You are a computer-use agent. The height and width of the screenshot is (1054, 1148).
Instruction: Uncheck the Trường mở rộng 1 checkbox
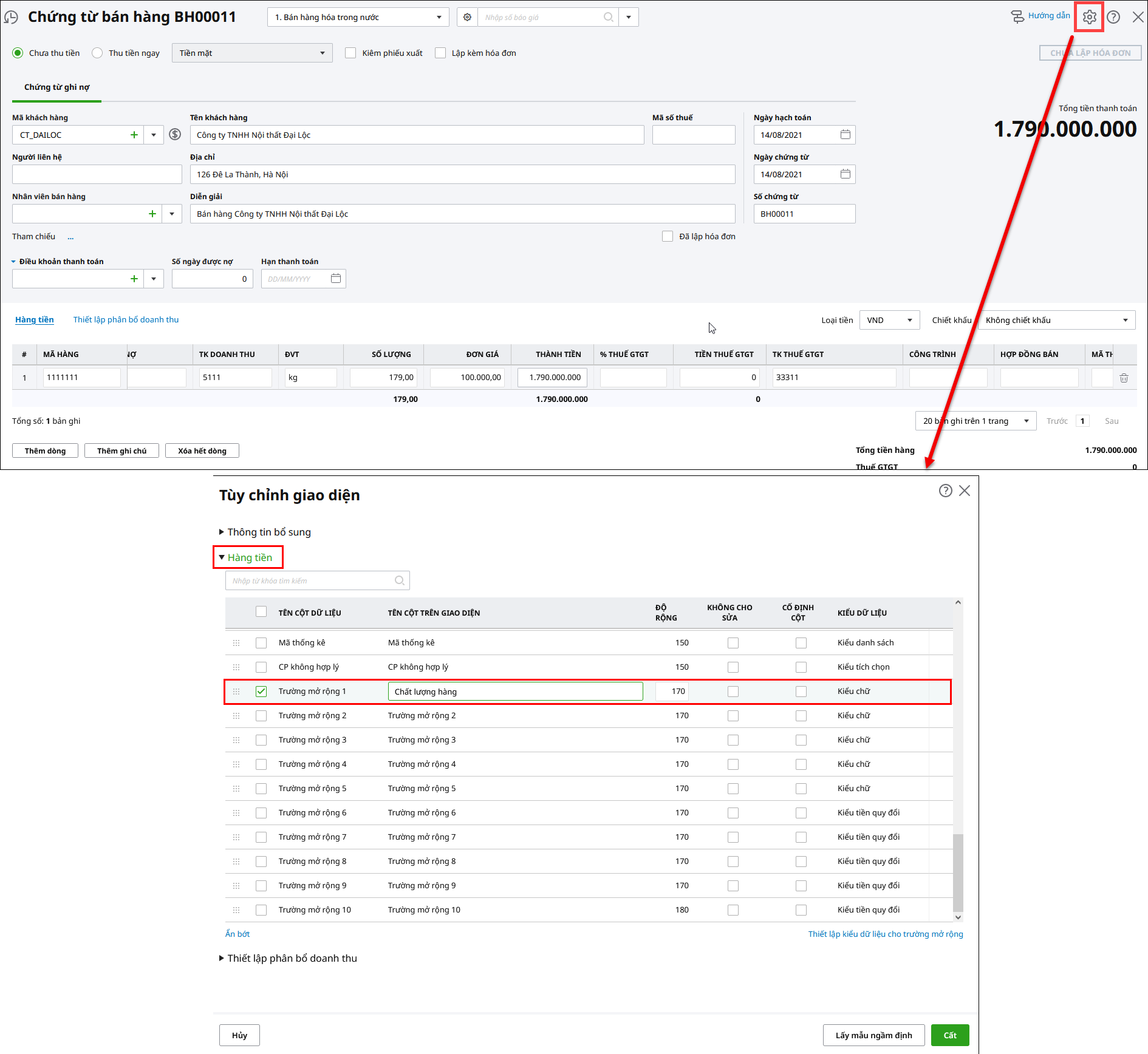[x=261, y=692]
